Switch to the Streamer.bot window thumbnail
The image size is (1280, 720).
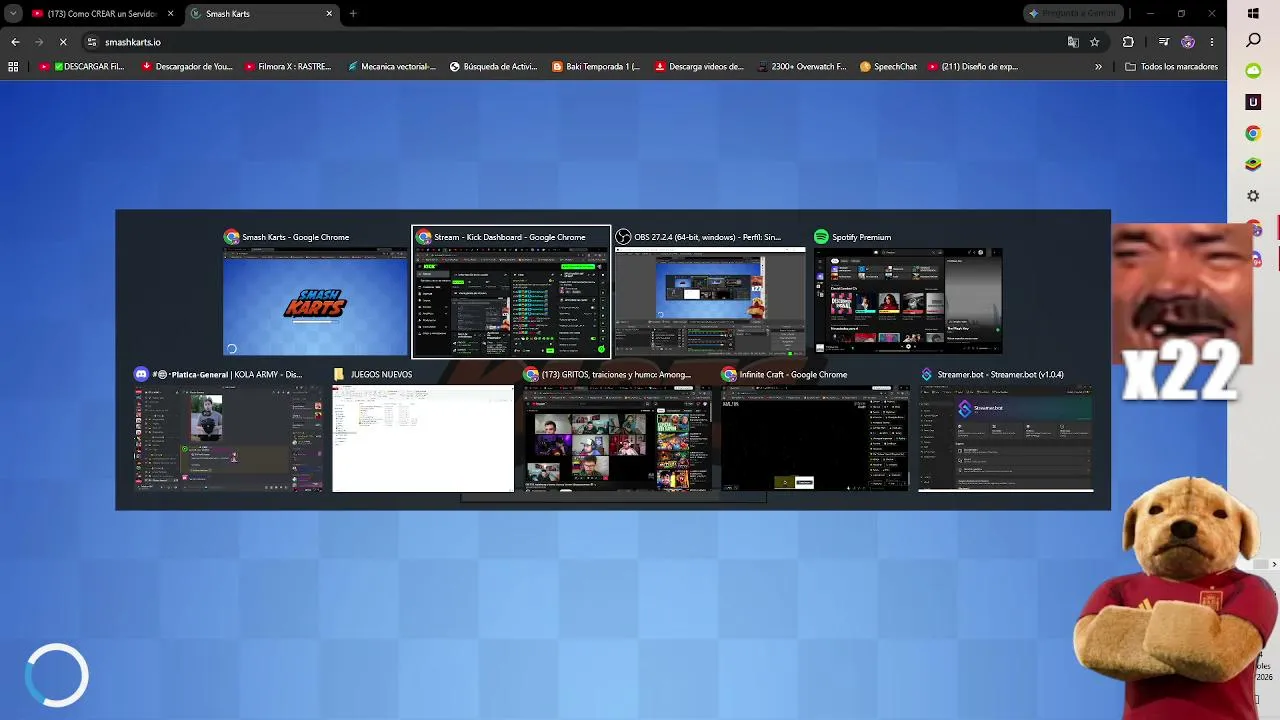(x=1006, y=429)
